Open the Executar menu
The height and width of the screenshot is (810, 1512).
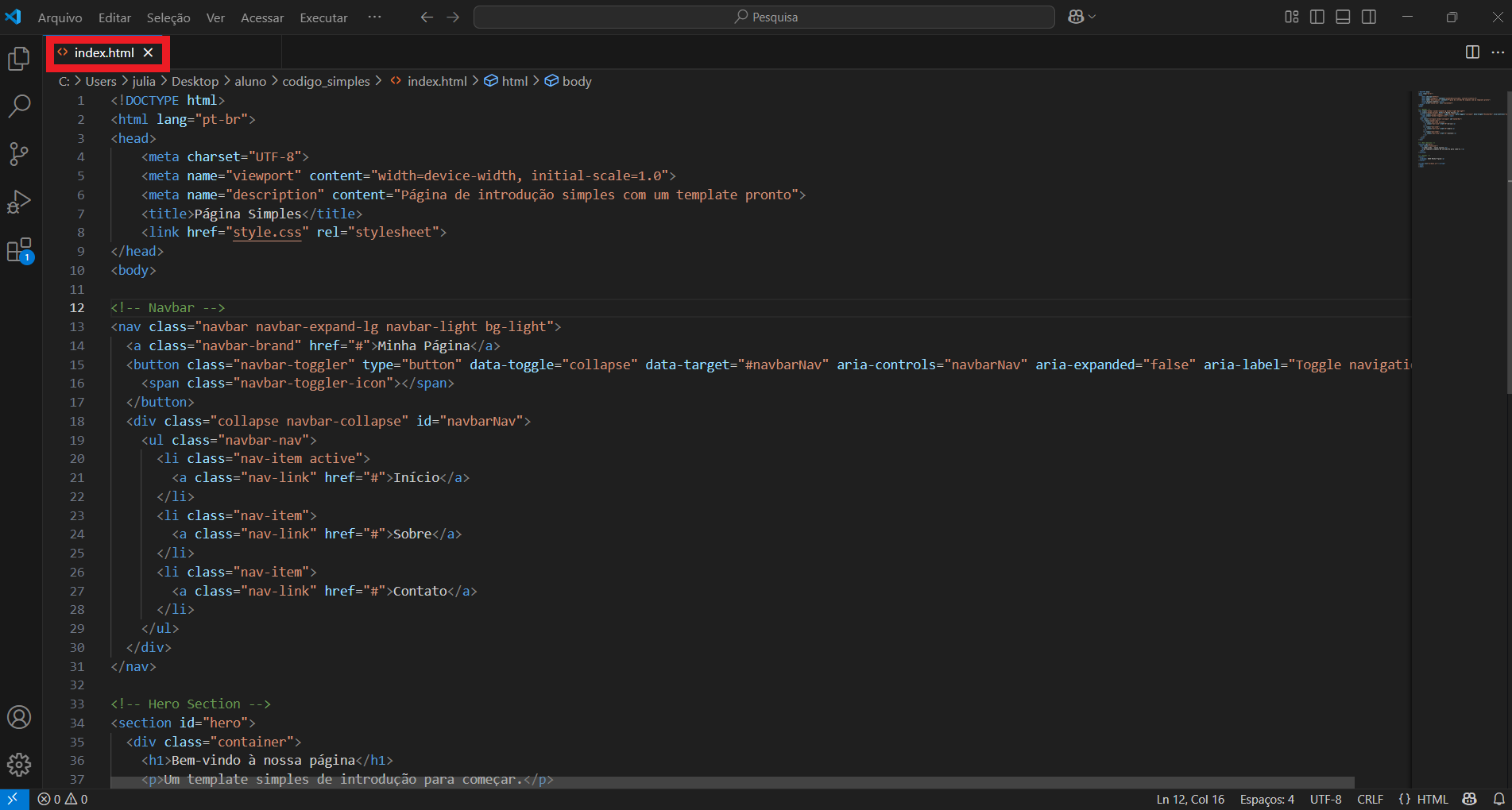point(323,17)
